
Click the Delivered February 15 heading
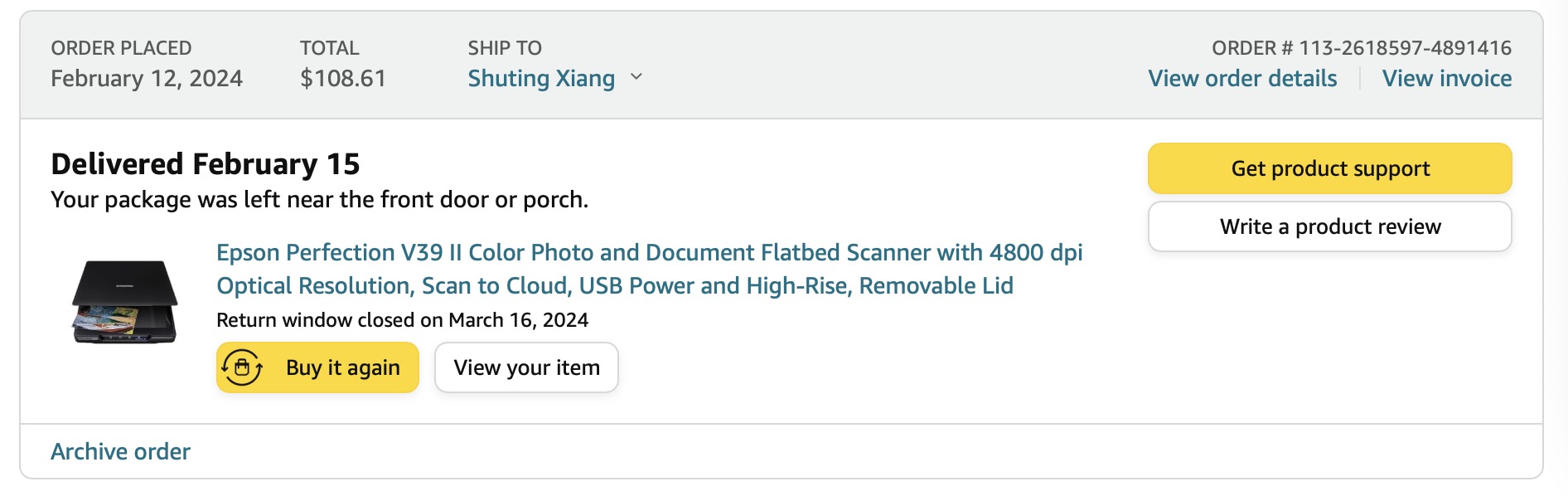pyautogui.click(x=206, y=164)
